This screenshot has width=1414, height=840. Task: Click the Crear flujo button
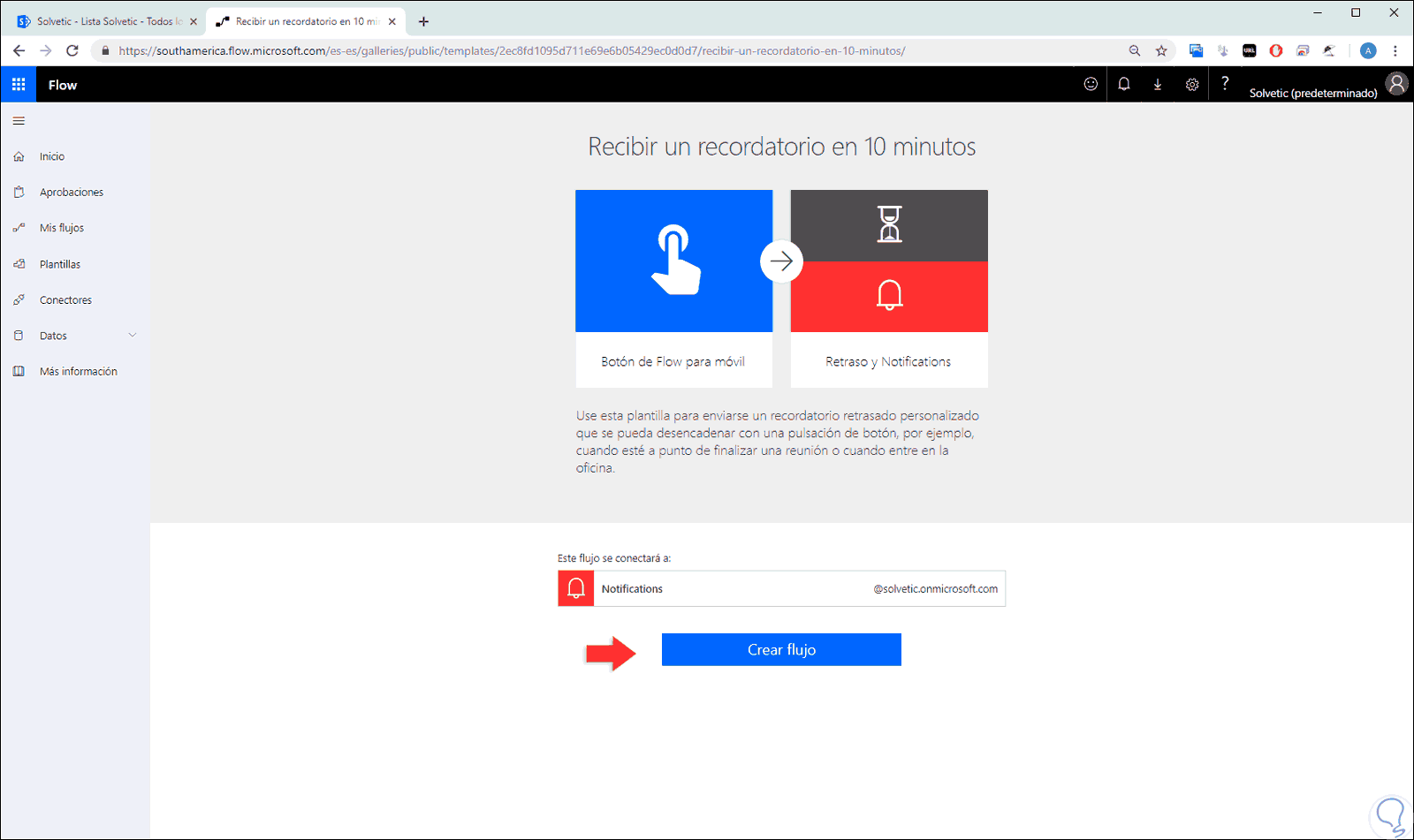[x=781, y=649]
